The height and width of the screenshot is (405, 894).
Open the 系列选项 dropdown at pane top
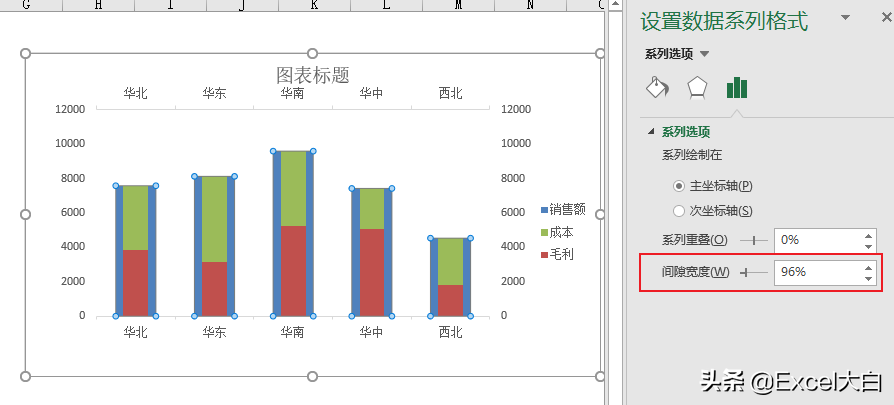tap(705, 54)
